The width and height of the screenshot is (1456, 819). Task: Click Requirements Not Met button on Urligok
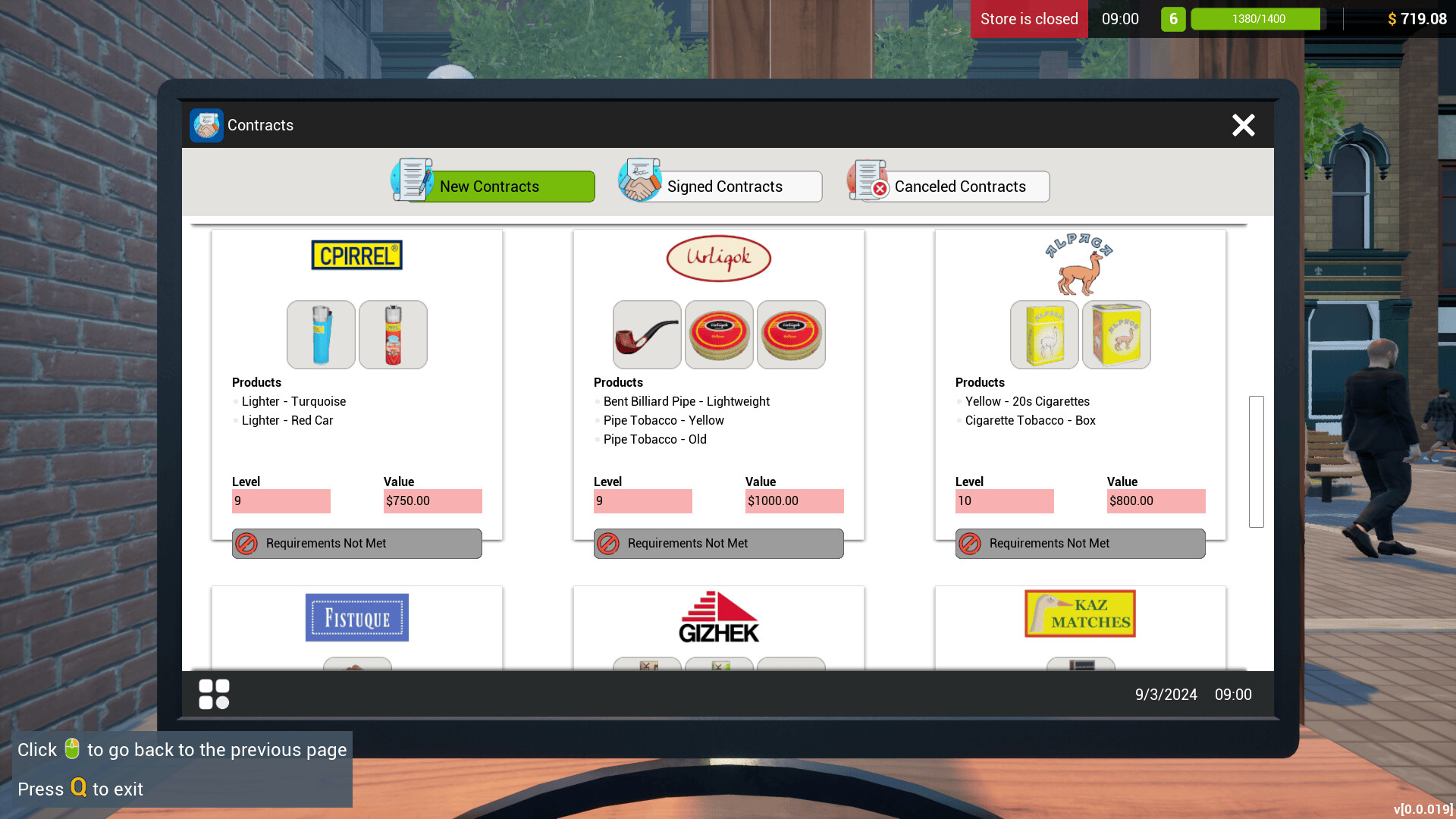tap(718, 542)
